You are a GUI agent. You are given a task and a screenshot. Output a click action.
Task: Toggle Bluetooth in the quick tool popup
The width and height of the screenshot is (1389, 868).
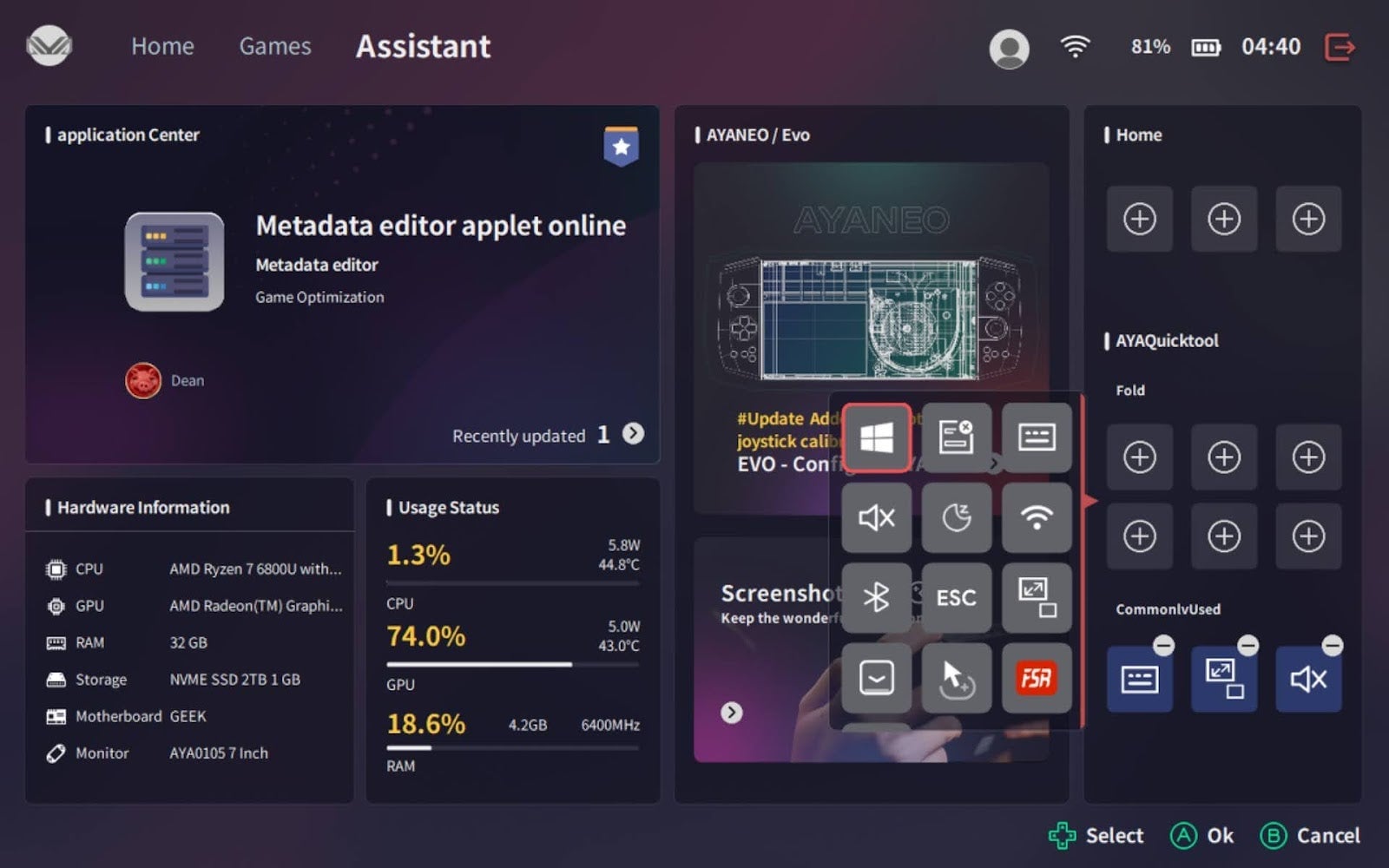(876, 597)
